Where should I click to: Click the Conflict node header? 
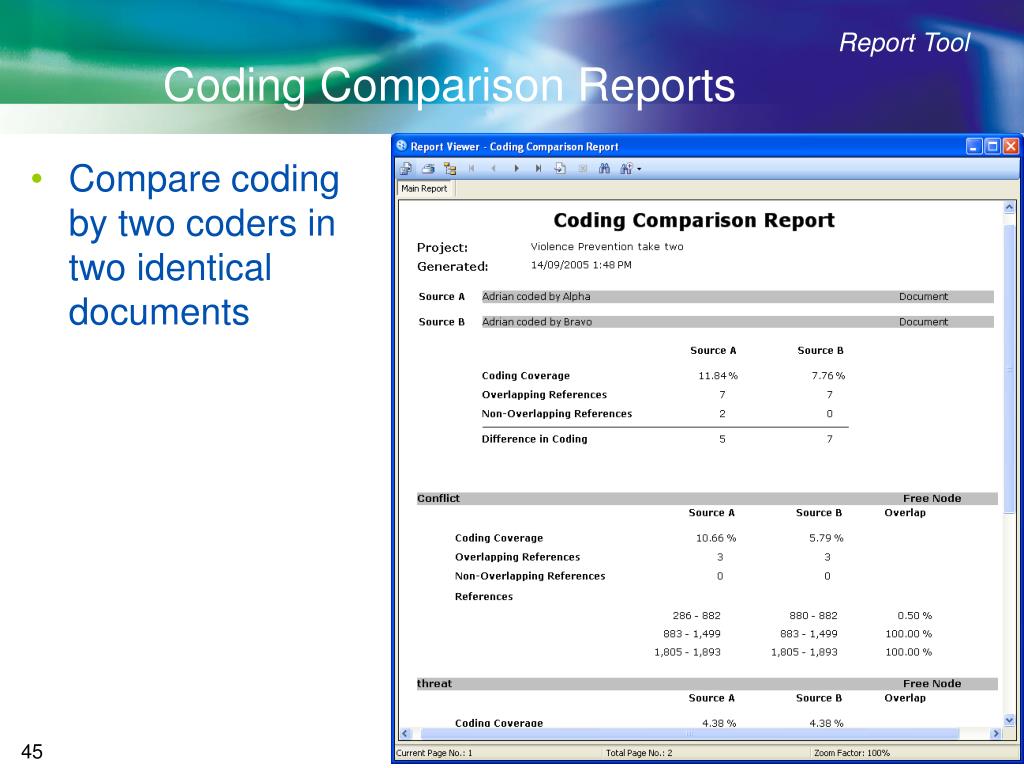coord(707,498)
